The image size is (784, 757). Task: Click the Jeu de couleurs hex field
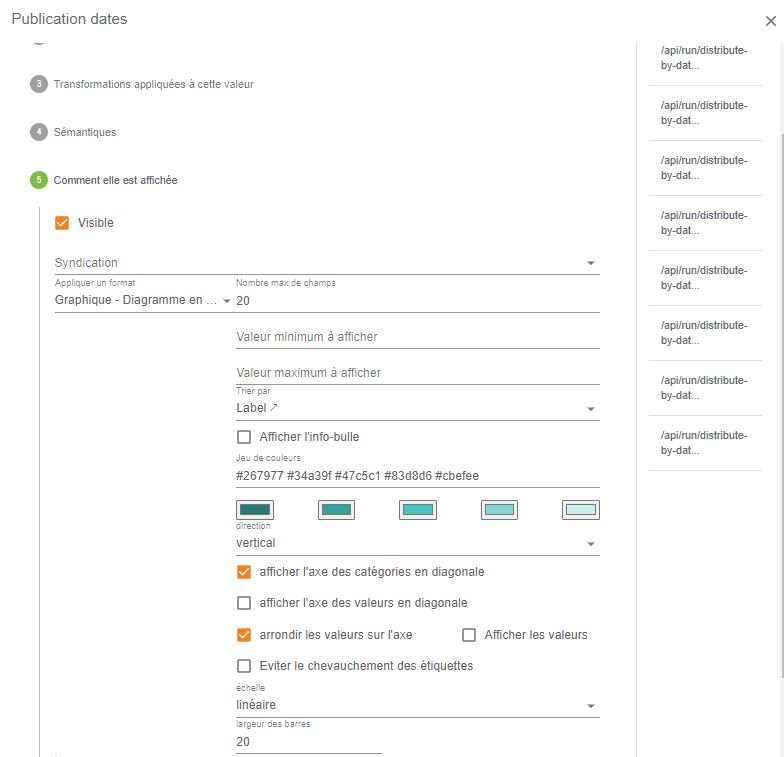[x=418, y=476]
